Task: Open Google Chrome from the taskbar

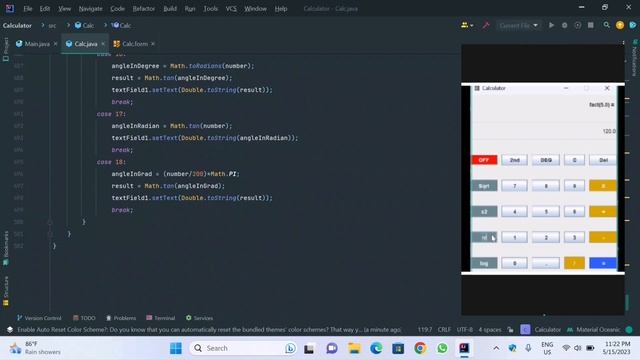Action: (x=420, y=348)
